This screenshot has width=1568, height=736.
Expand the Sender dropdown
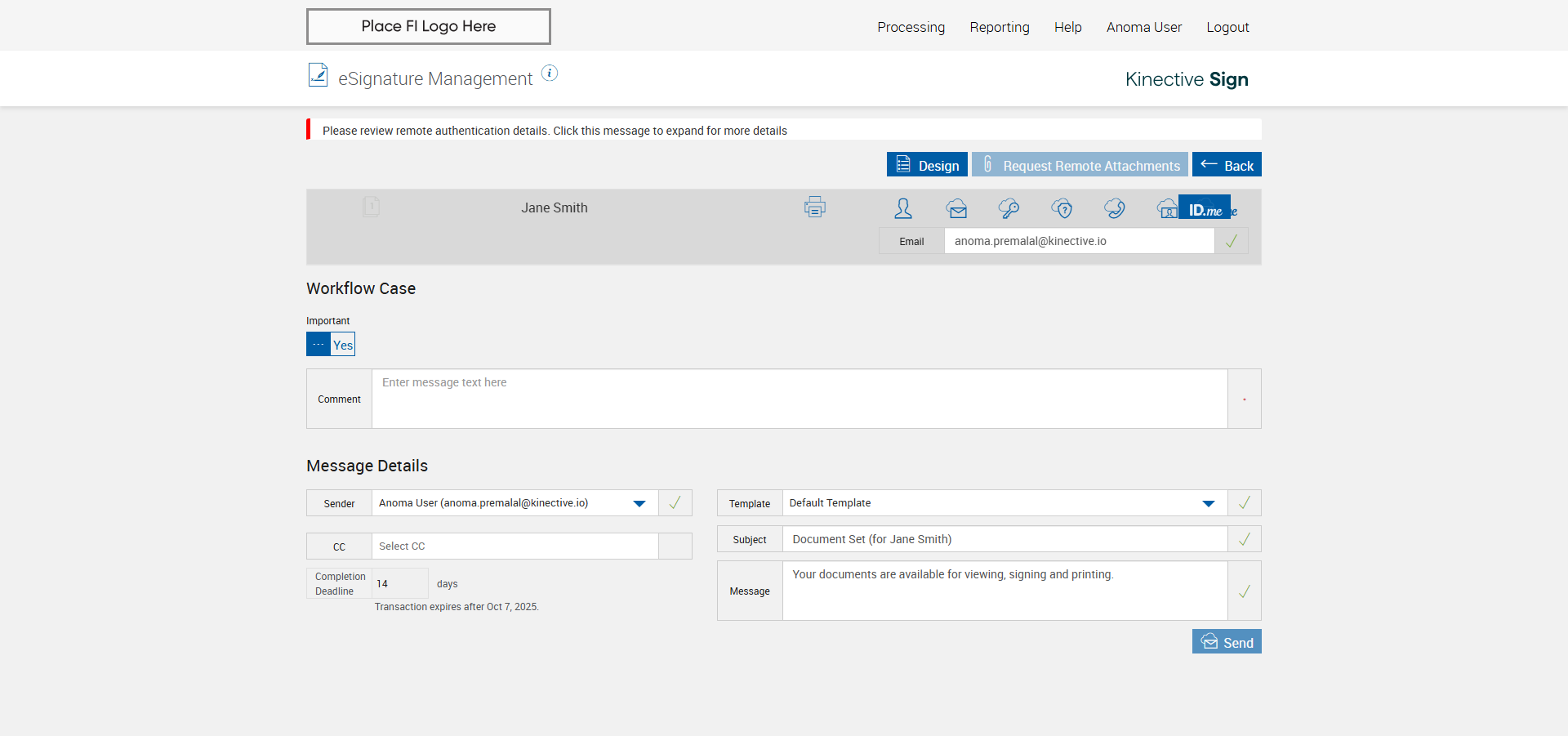[639, 503]
